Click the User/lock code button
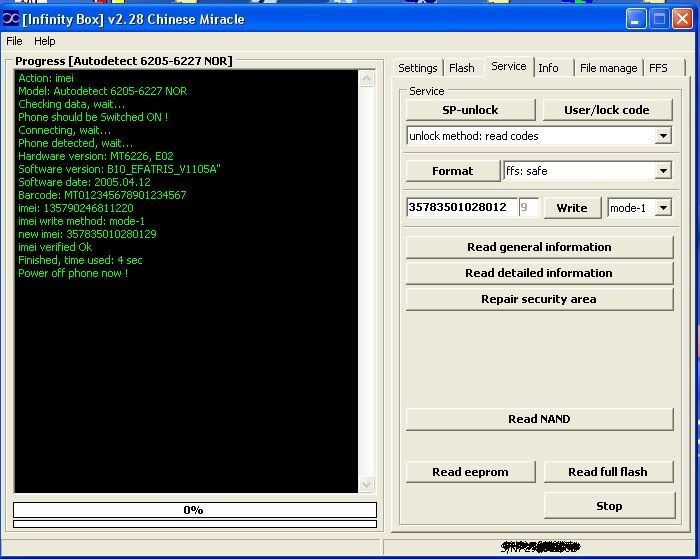The width and height of the screenshot is (700, 559). click(x=607, y=110)
